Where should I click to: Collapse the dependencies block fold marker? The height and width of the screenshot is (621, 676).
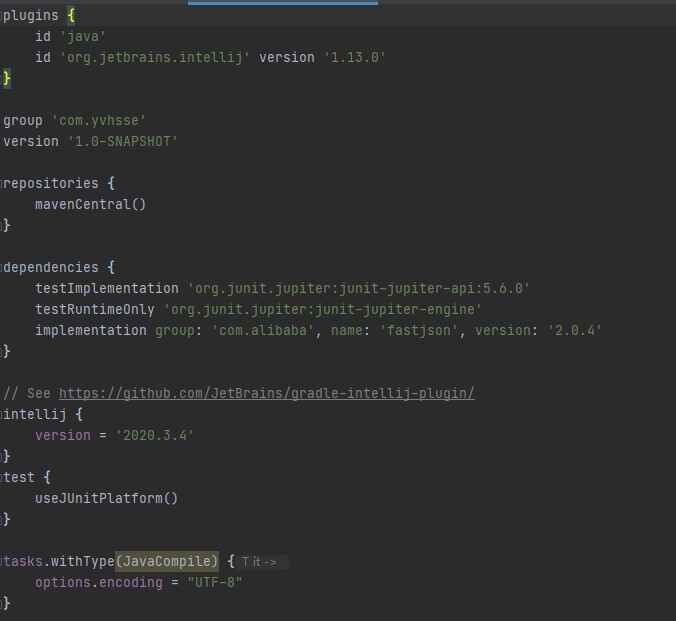click(x=1, y=268)
